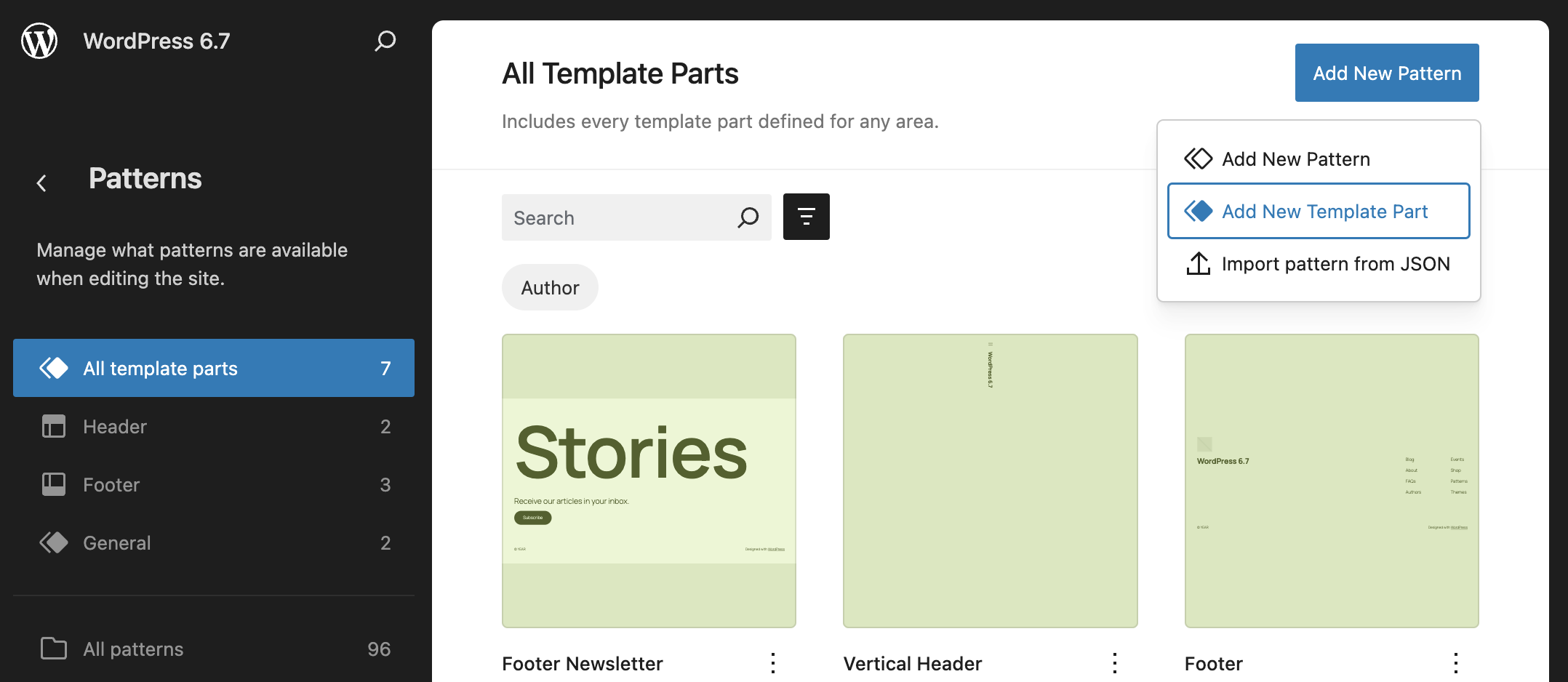Select the All template parts diamond icon
The height and width of the screenshot is (682, 1568).
point(53,368)
